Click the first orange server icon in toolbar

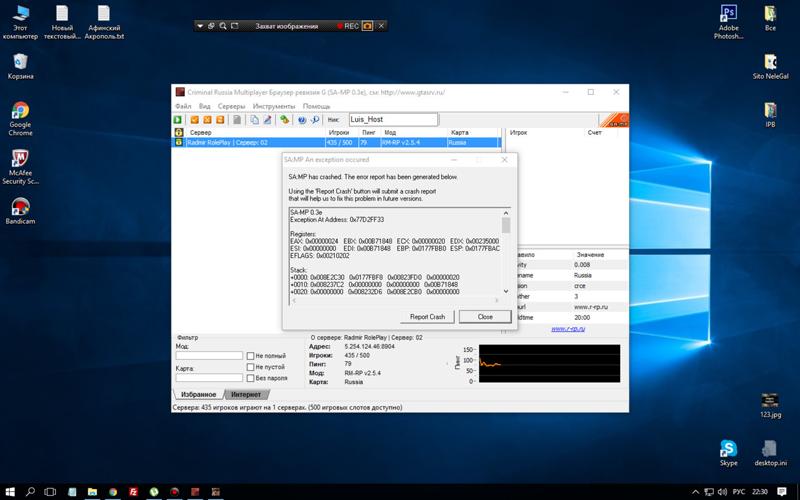[194, 119]
